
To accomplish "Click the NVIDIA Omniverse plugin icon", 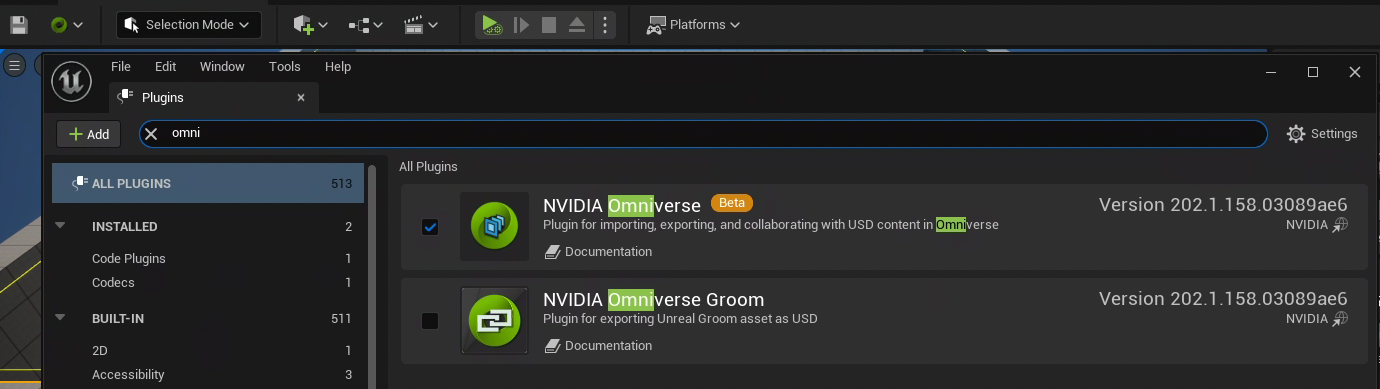I will [494, 226].
